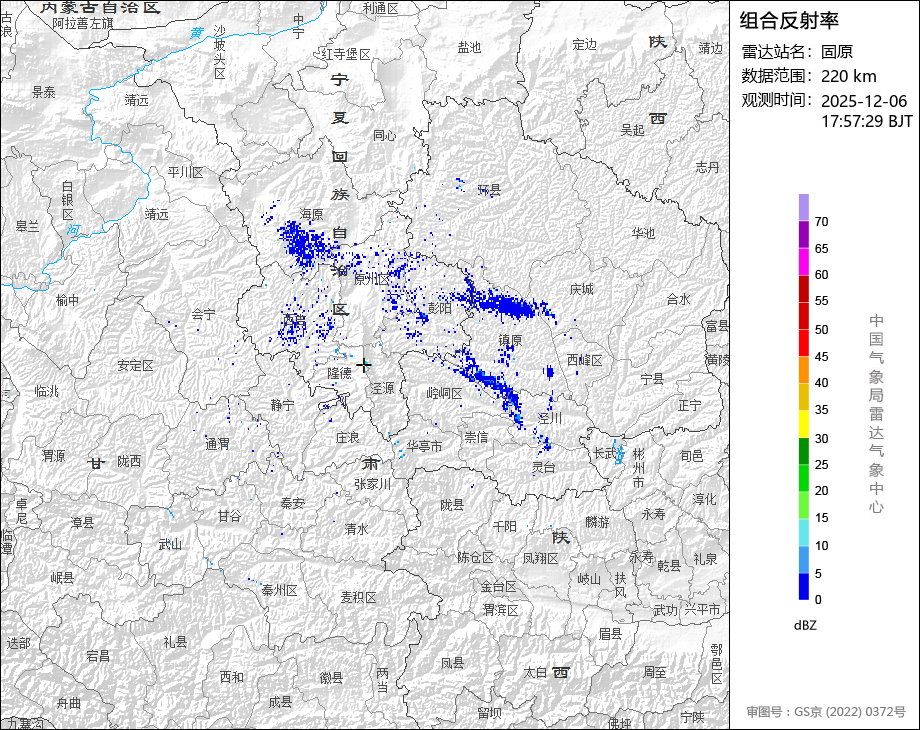Click the map label 灵台
Viewport: 920px width, 730px height.
pos(543,467)
